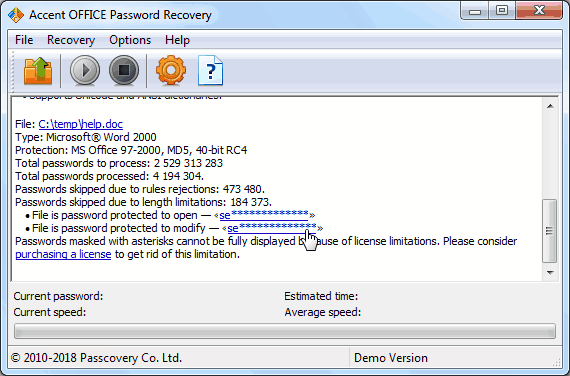
Task: Click the vertical scrollbar thumb
Action: (x=550, y=231)
